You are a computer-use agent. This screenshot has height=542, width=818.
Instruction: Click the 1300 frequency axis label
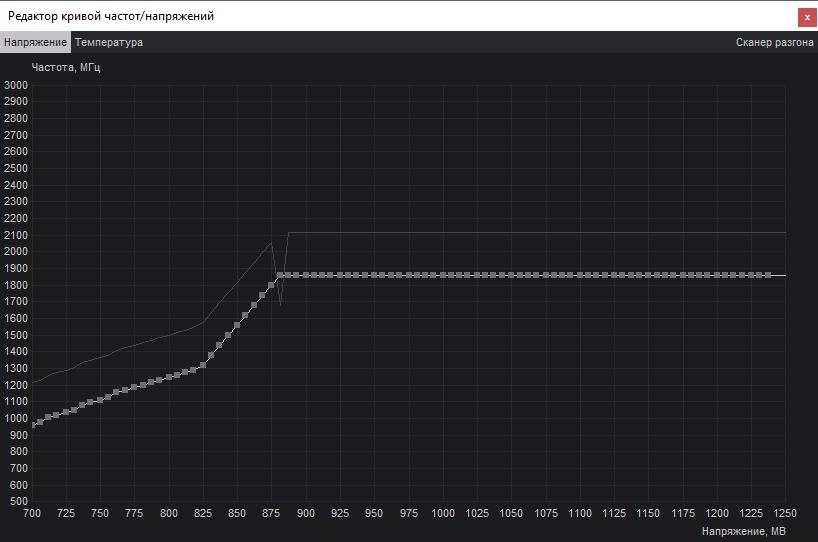coord(16,368)
